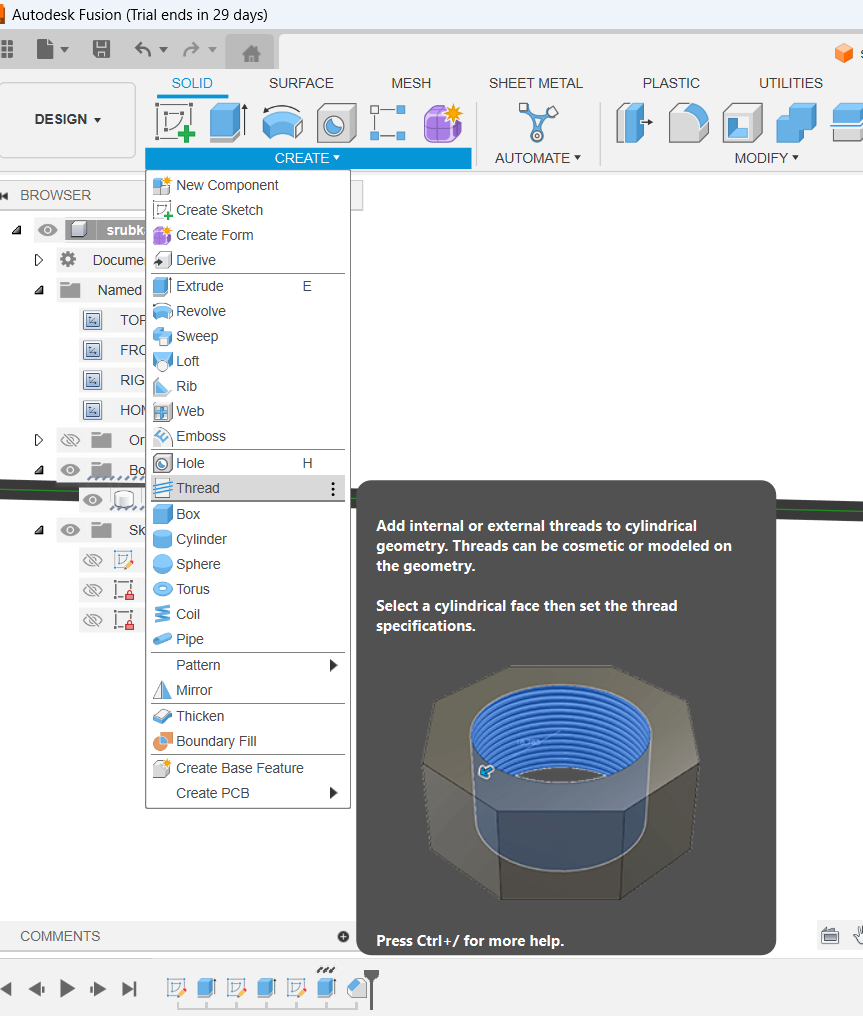
Task: Undo the last action with the Undo arrow
Action: pyautogui.click(x=143, y=49)
